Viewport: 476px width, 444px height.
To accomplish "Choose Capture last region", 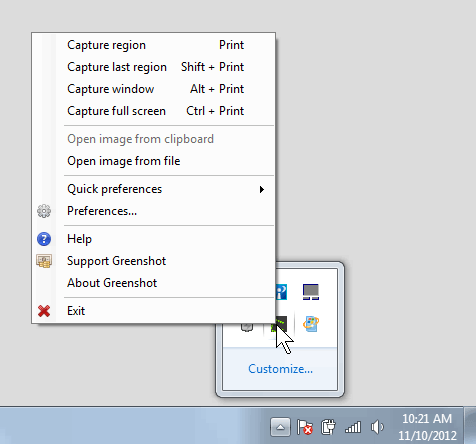I will (x=154, y=67).
